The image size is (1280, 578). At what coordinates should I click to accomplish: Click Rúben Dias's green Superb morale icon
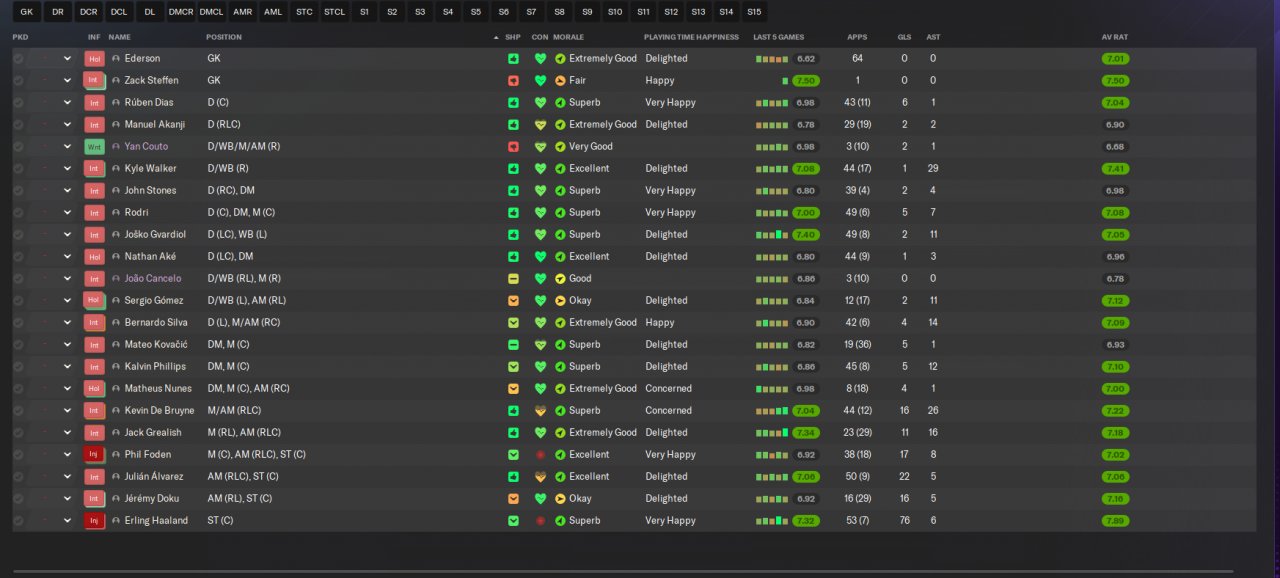click(560, 102)
